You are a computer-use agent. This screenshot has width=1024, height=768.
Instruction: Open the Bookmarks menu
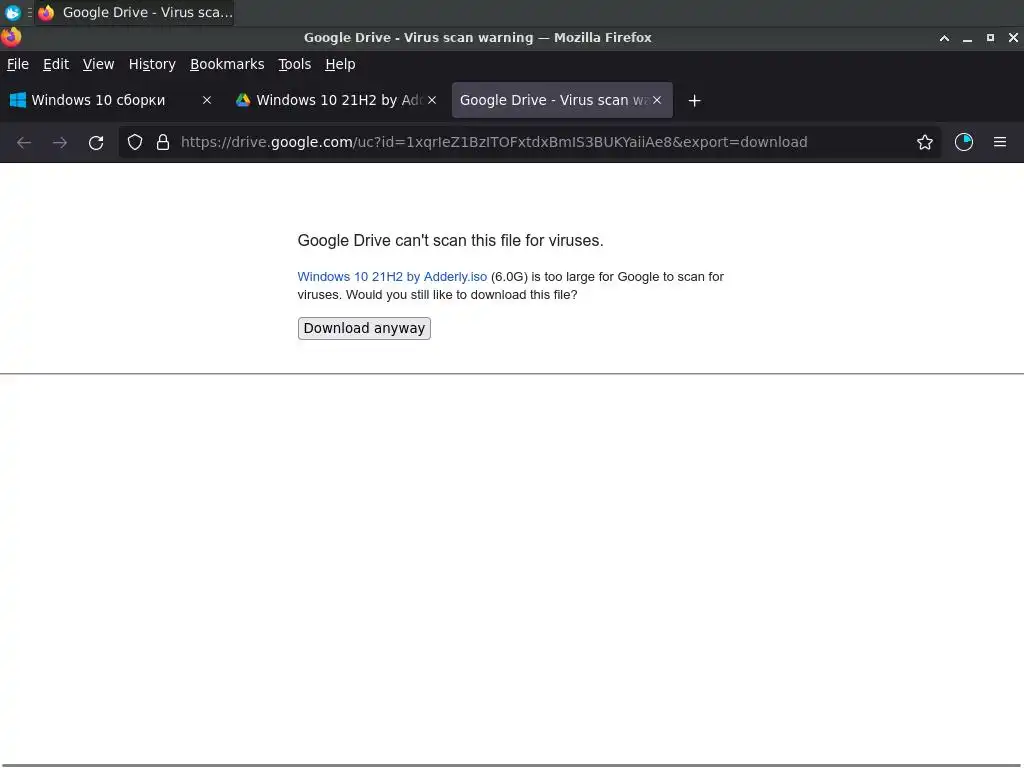pyautogui.click(x=227, y=64)
